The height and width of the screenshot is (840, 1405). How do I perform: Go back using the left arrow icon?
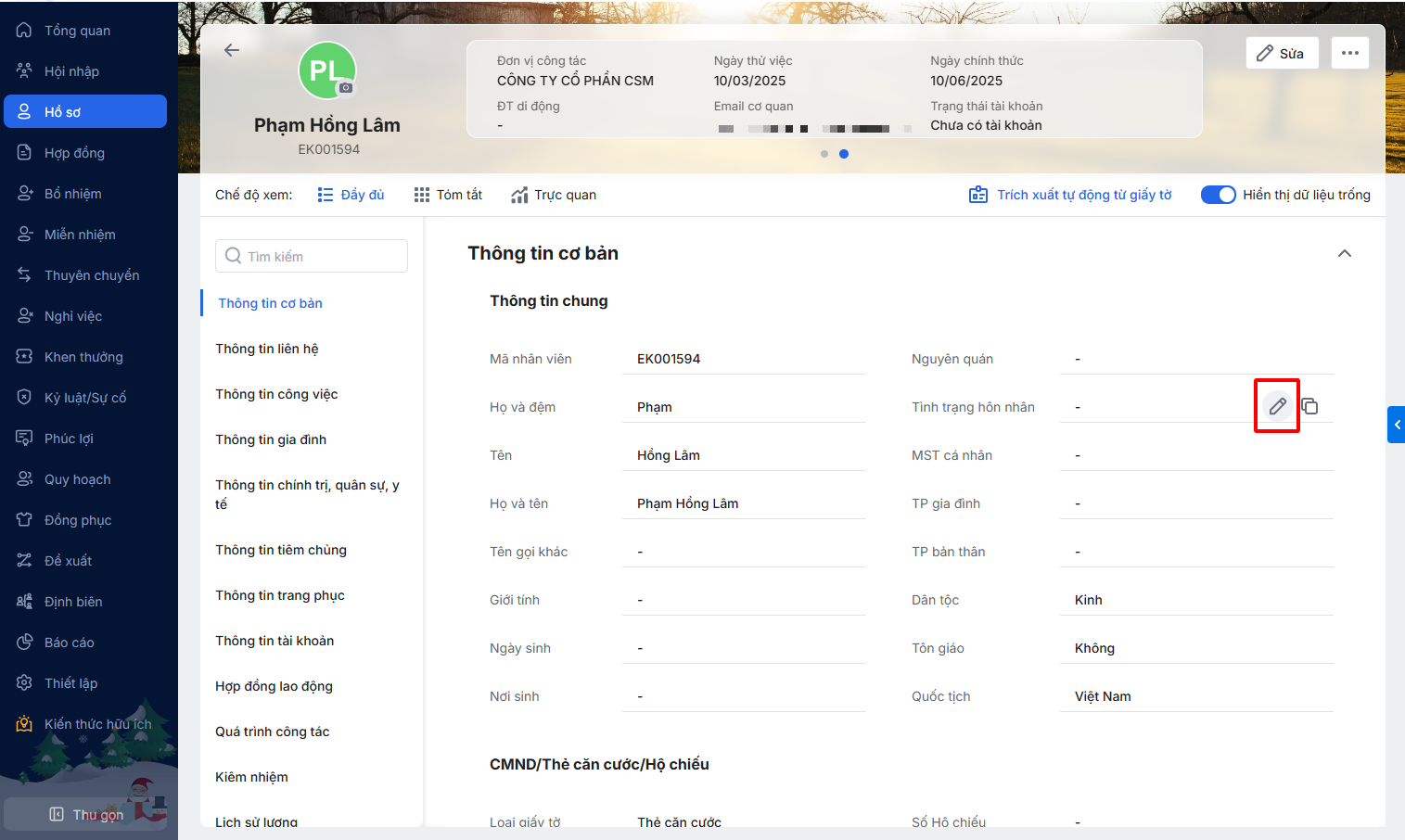coord(232,50)
